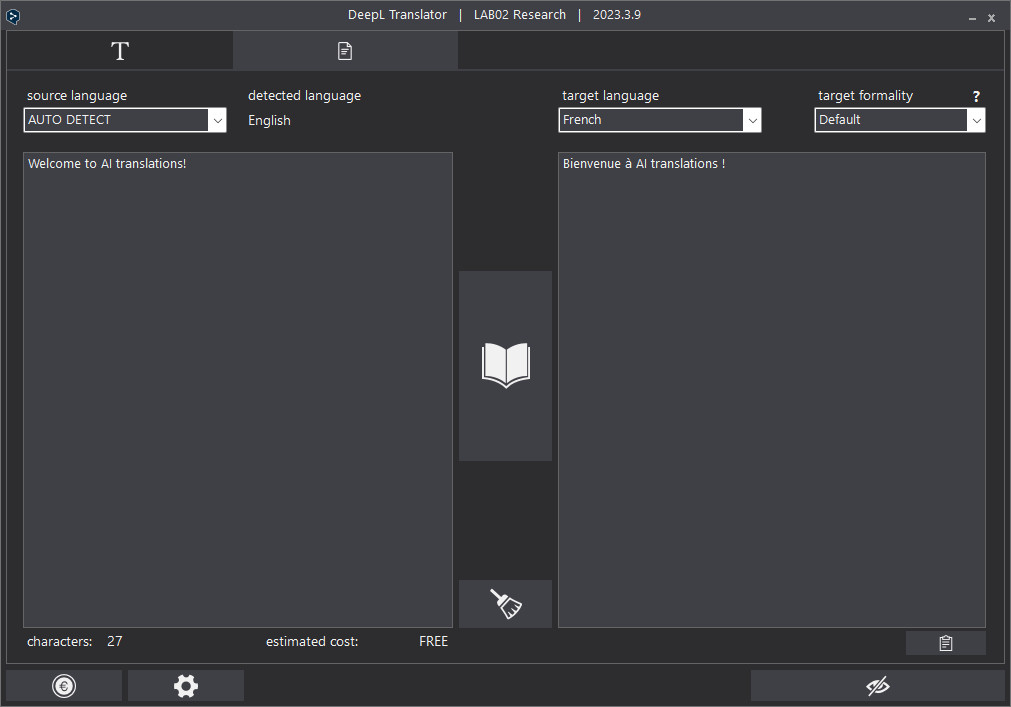Click the 'target language' label
The height and width of the screenshot is (707, 1011).
(x=611, y=96)
